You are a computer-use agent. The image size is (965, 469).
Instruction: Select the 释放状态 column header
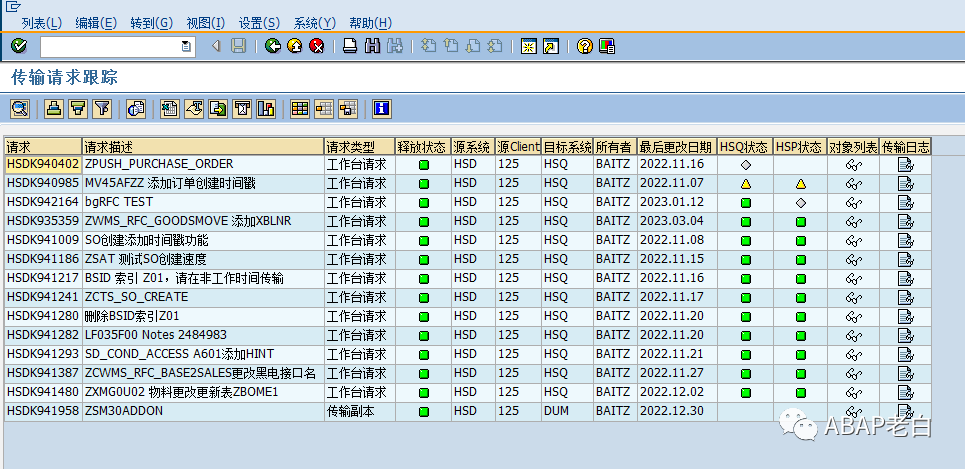pos(423,146)
